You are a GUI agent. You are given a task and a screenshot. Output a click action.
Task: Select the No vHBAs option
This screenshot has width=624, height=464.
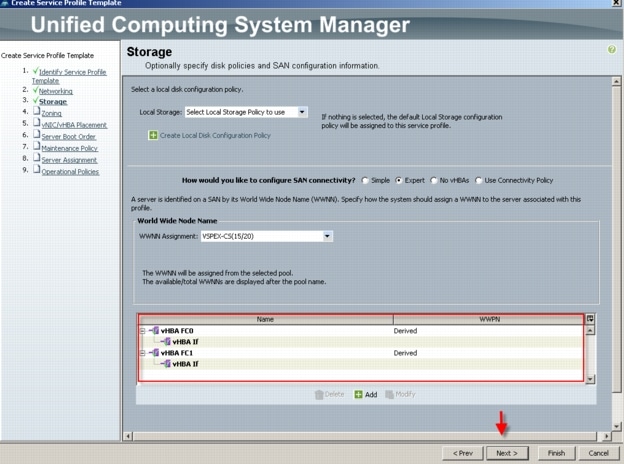434,180
